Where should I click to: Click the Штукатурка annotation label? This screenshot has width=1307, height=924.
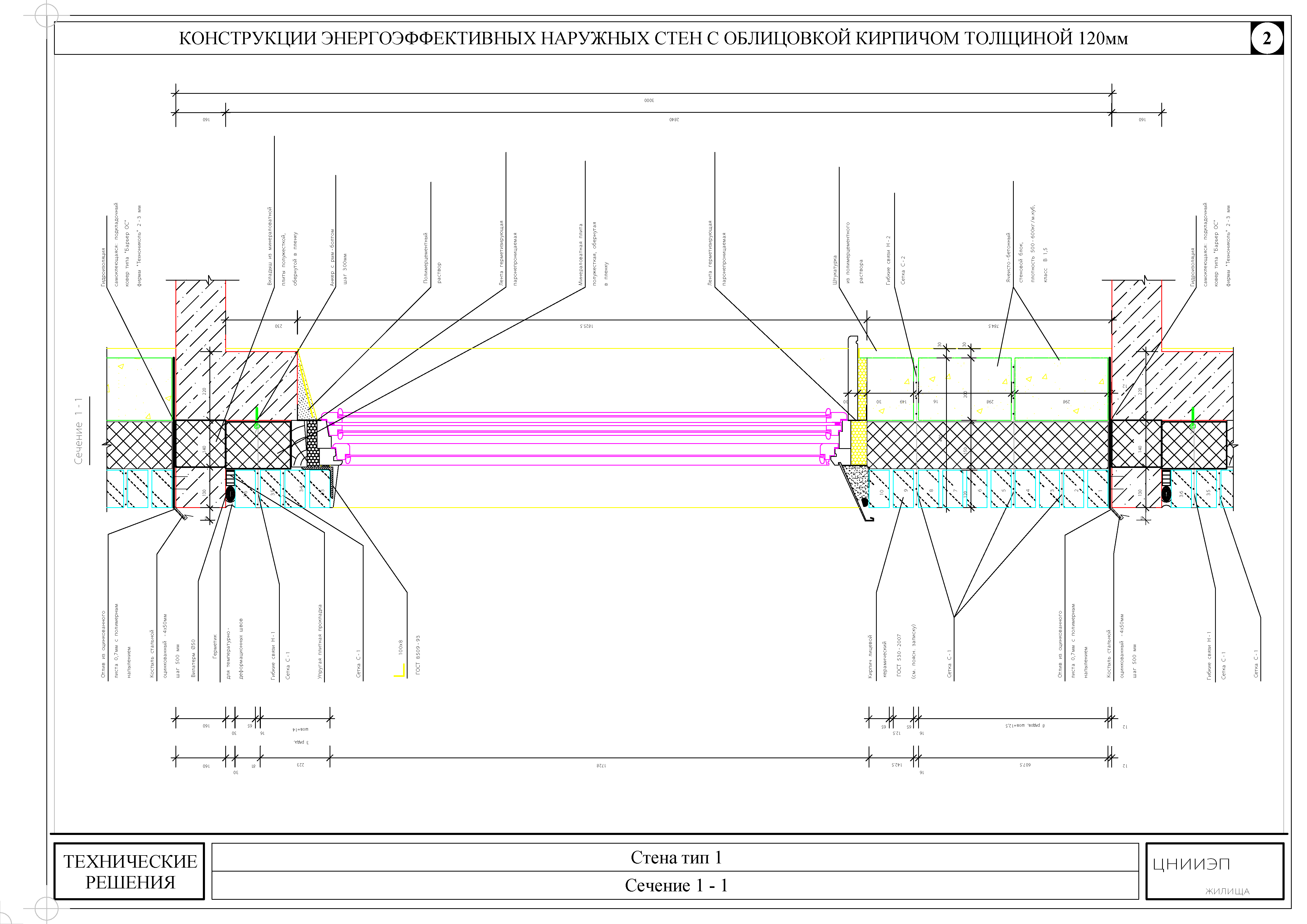pyautogui.click(x=835, y=270)
